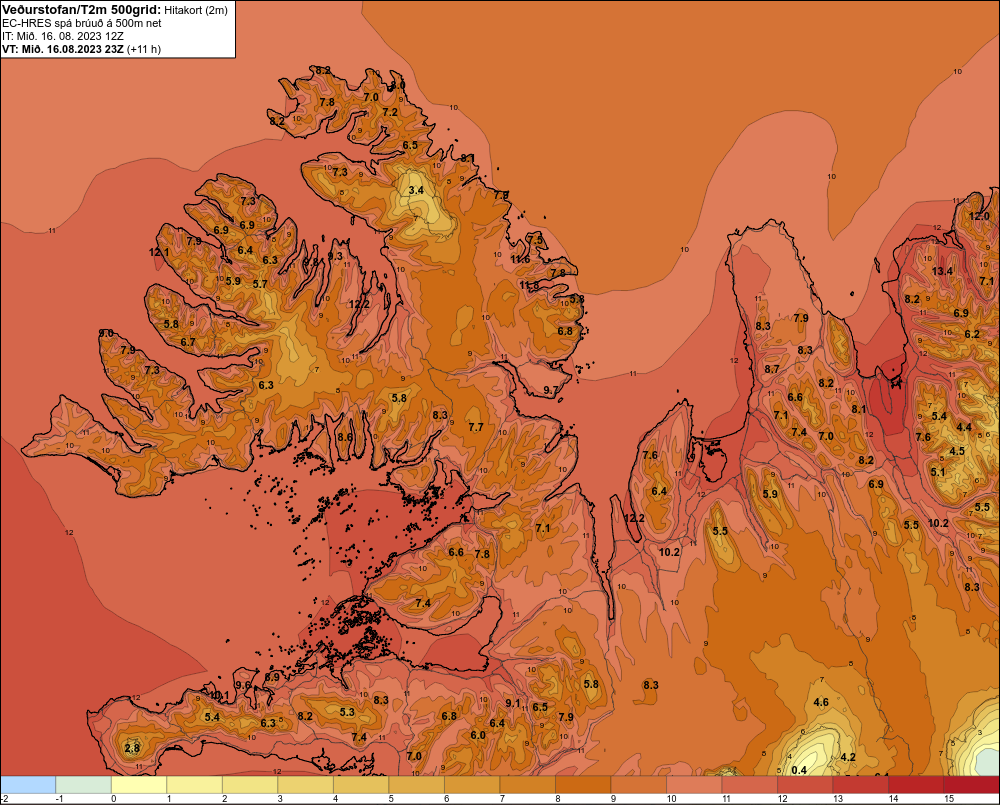Screen dimensions: 1000x805
Task: Click the 'EC-HRES spá brúuð á 500m net' line
Action: [82, 23]
